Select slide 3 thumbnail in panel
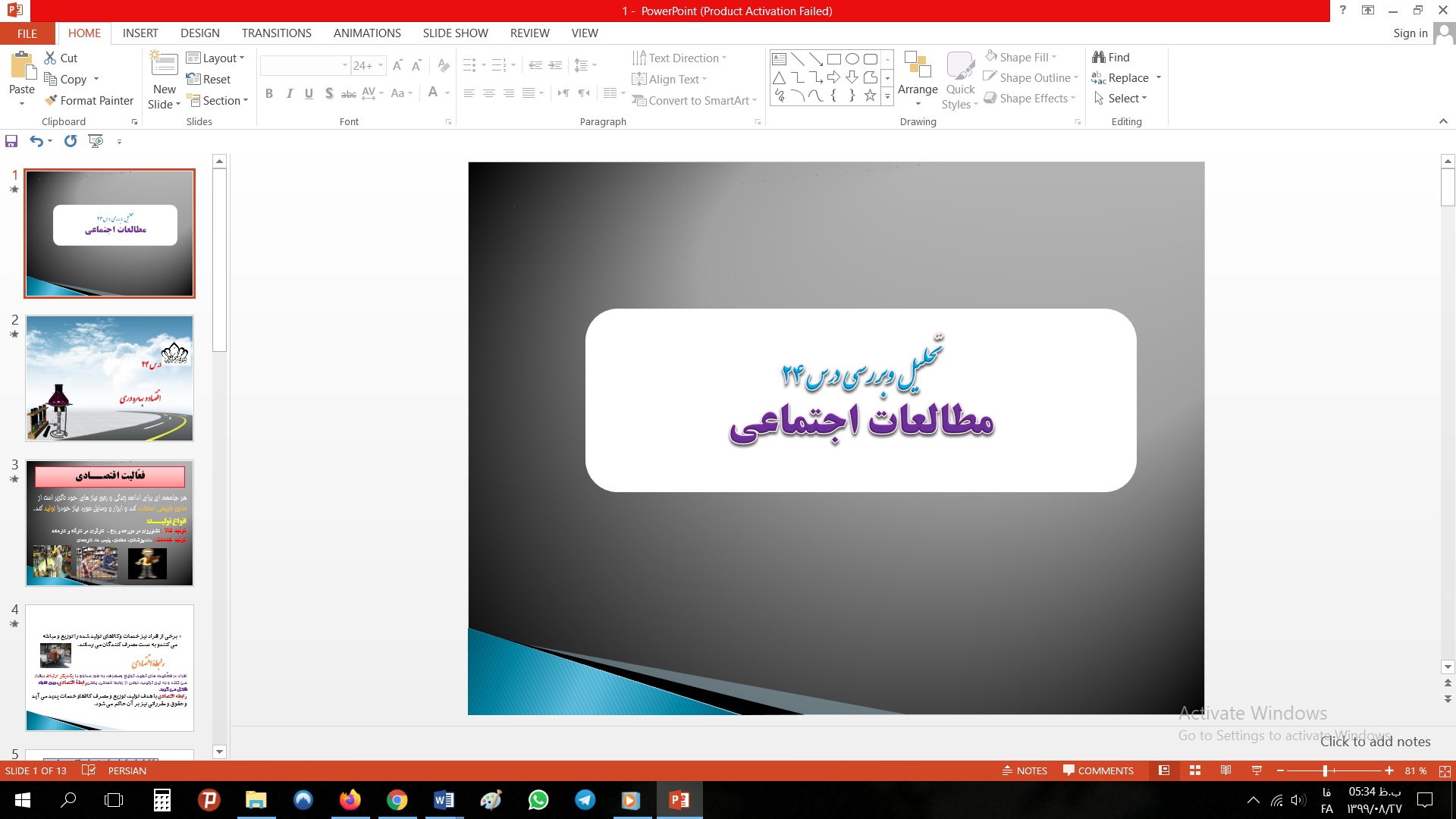The image size is (1456, 819). [x=110, y=522]
